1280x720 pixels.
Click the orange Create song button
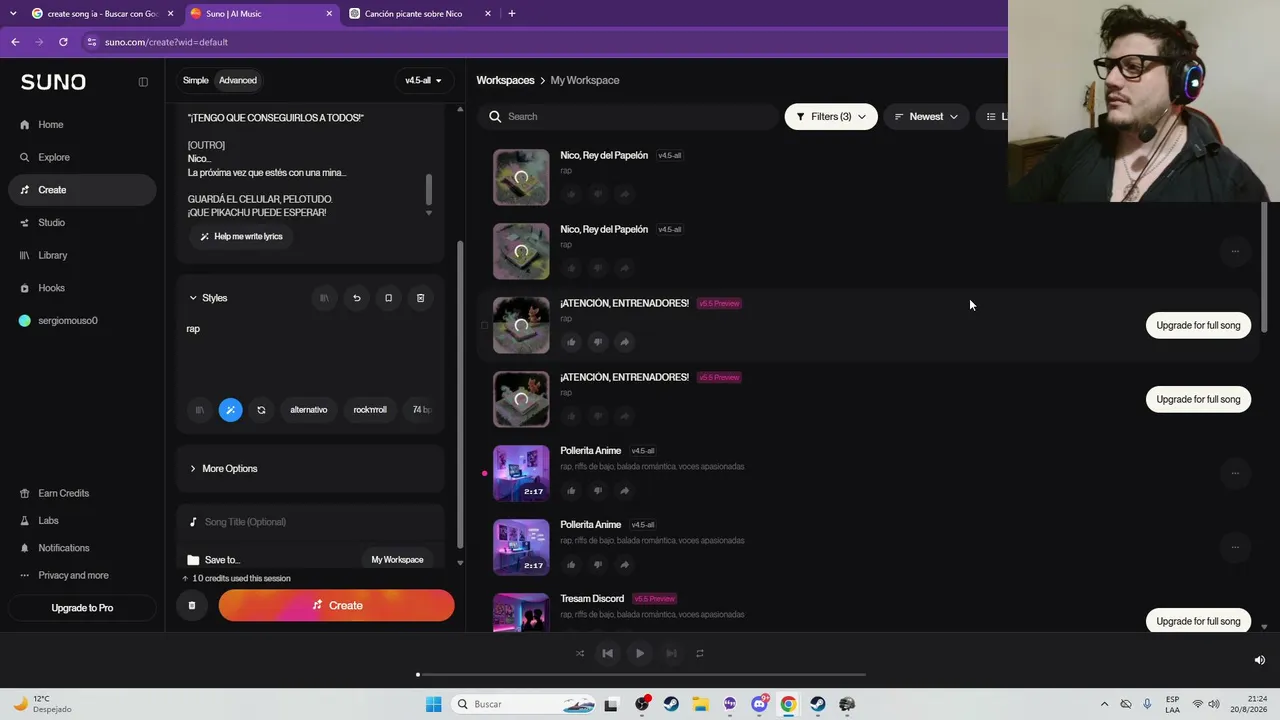336,605
